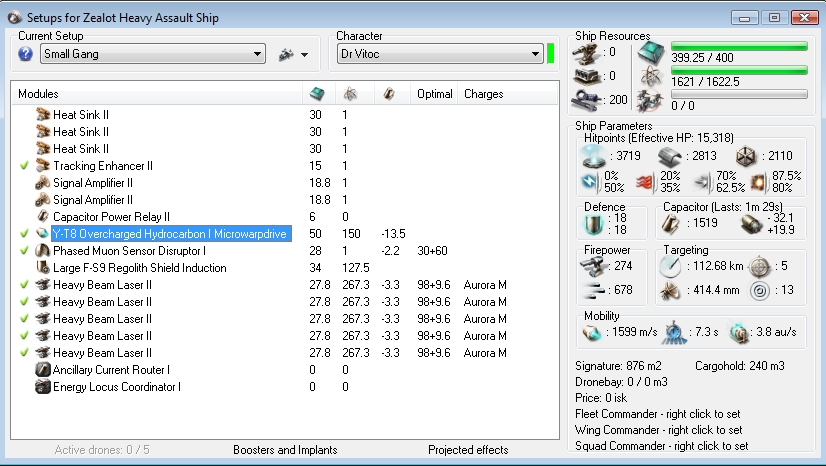
Task: Open Projected effects section
Action: (468, 450)
